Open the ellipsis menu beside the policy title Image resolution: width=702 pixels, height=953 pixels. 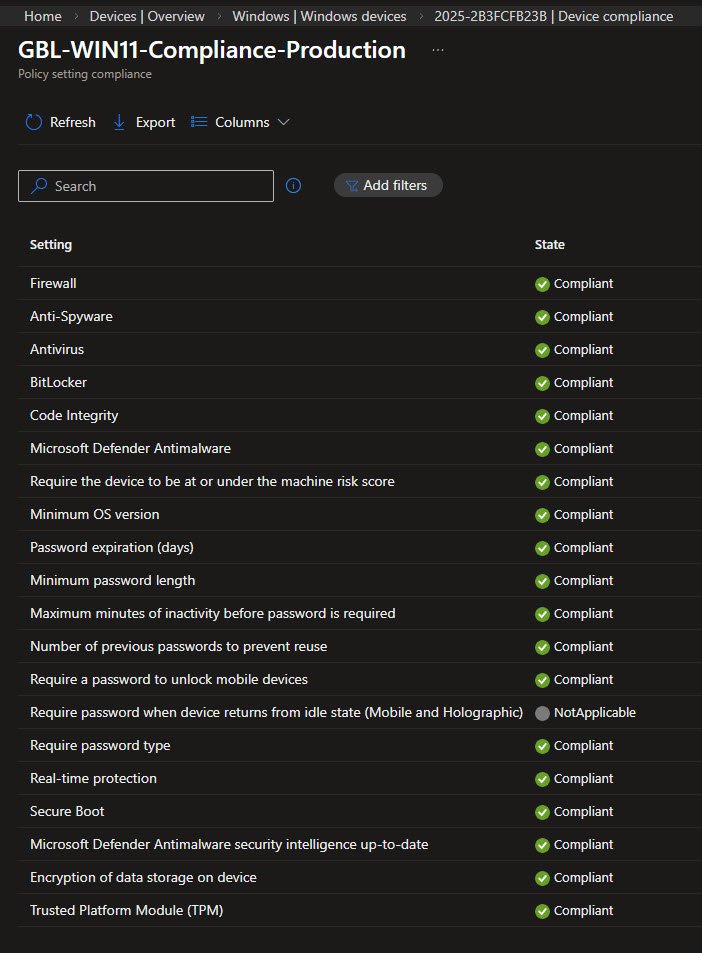(438, 50)
